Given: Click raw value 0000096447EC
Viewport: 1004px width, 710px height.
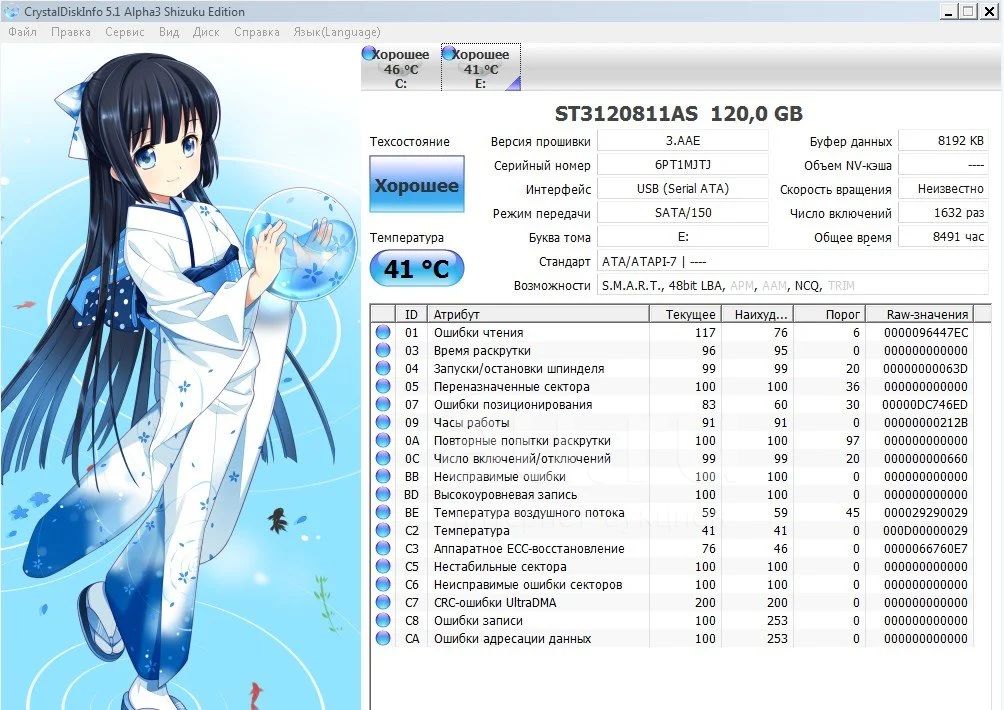Looking at the screenshot, I should 926,332.
